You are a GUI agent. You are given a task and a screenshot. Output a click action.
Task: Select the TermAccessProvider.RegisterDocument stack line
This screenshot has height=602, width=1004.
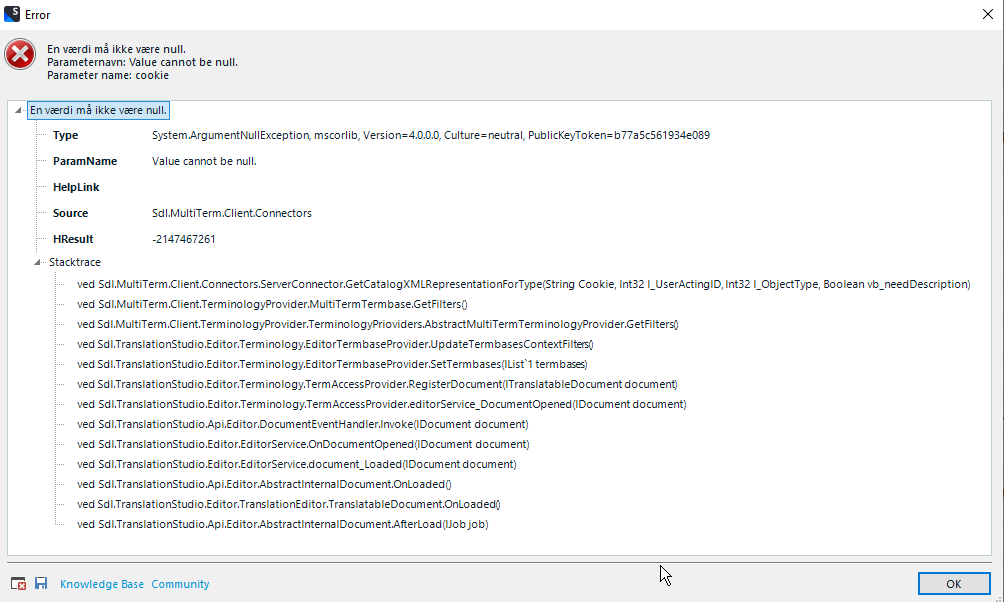click(377, 384)
